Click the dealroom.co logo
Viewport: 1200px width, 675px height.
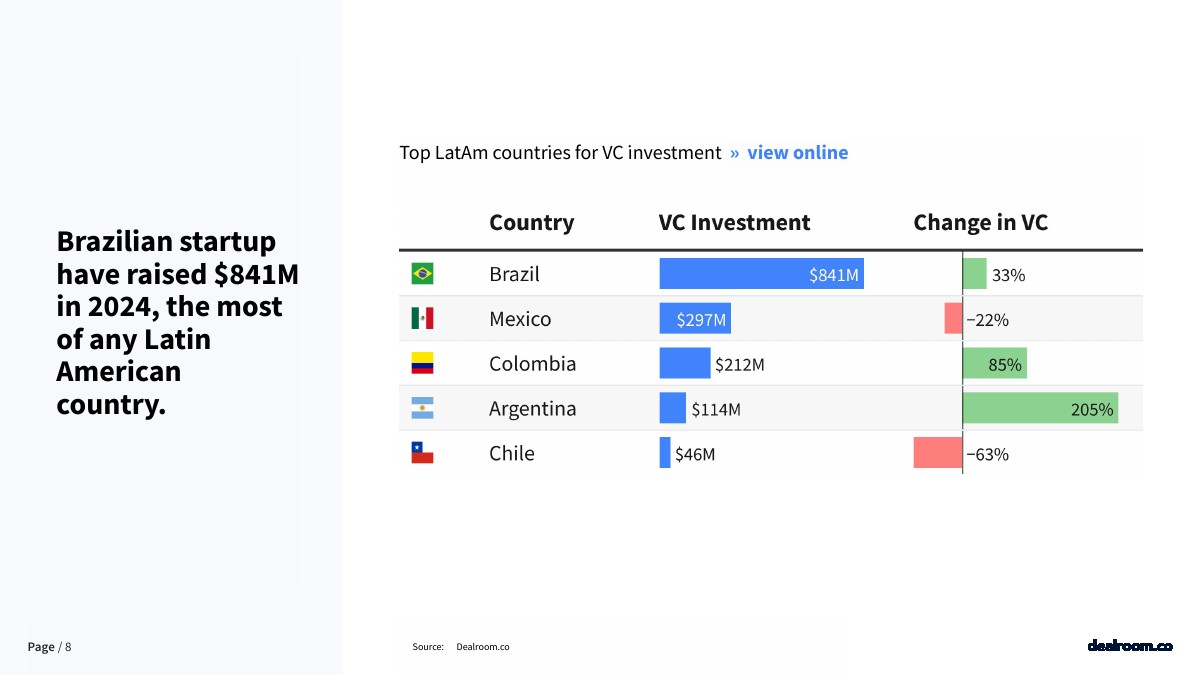1129,646
